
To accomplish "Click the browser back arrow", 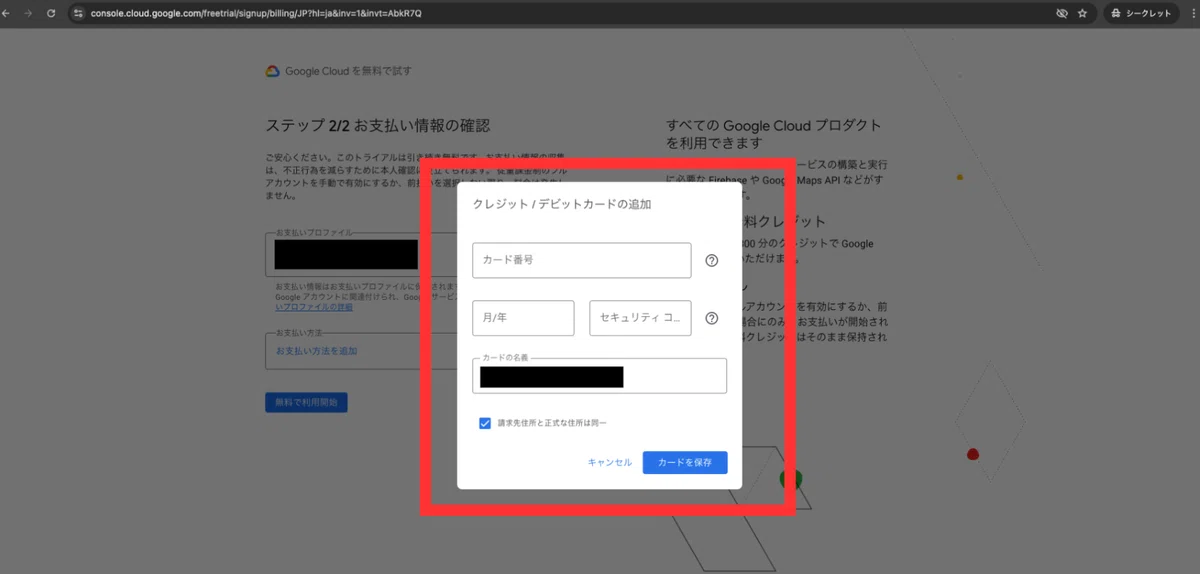I will pyautogui.click(x=6, y=13).
